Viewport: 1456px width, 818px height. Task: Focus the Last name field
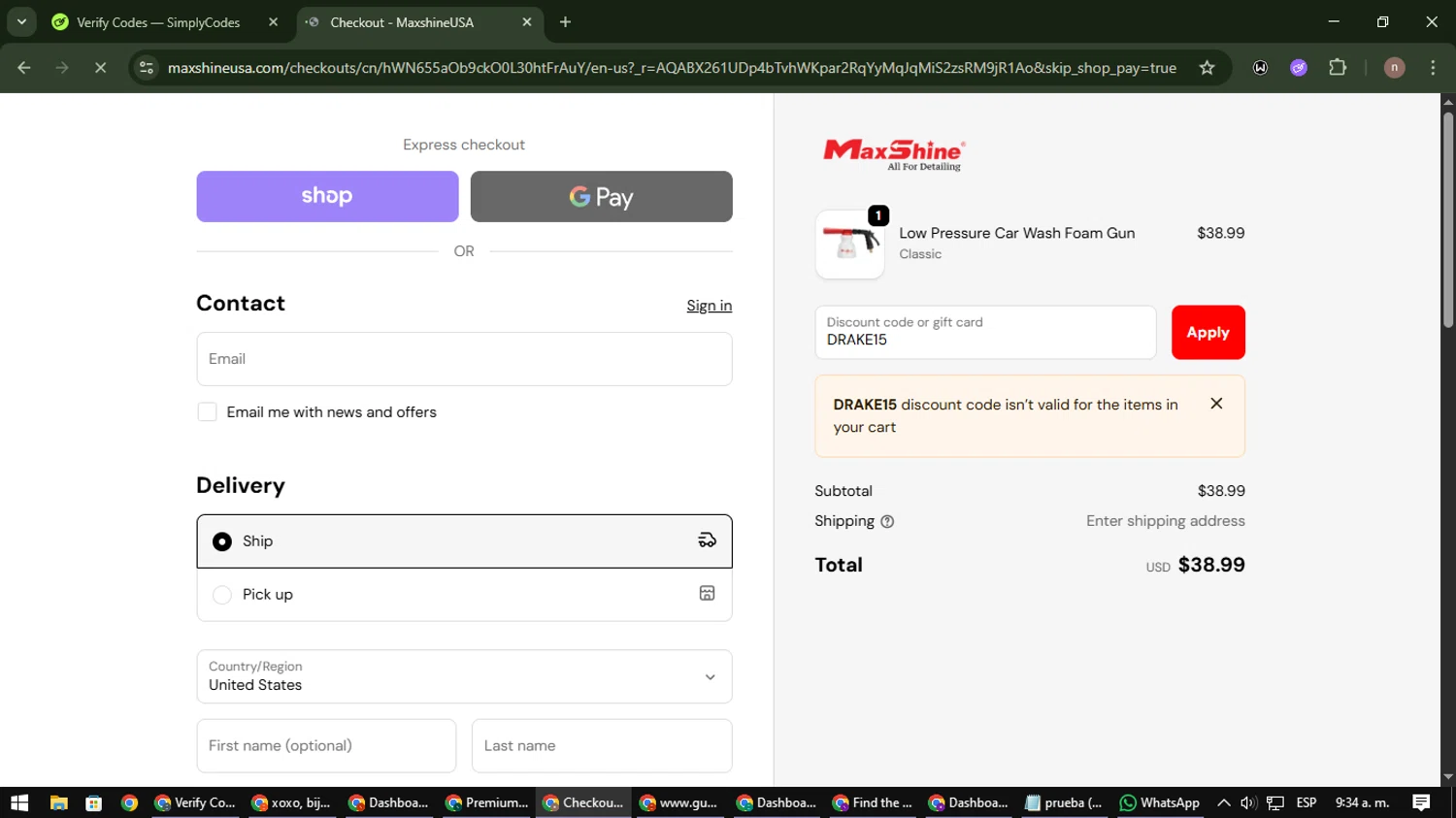[x=602, y=745]
